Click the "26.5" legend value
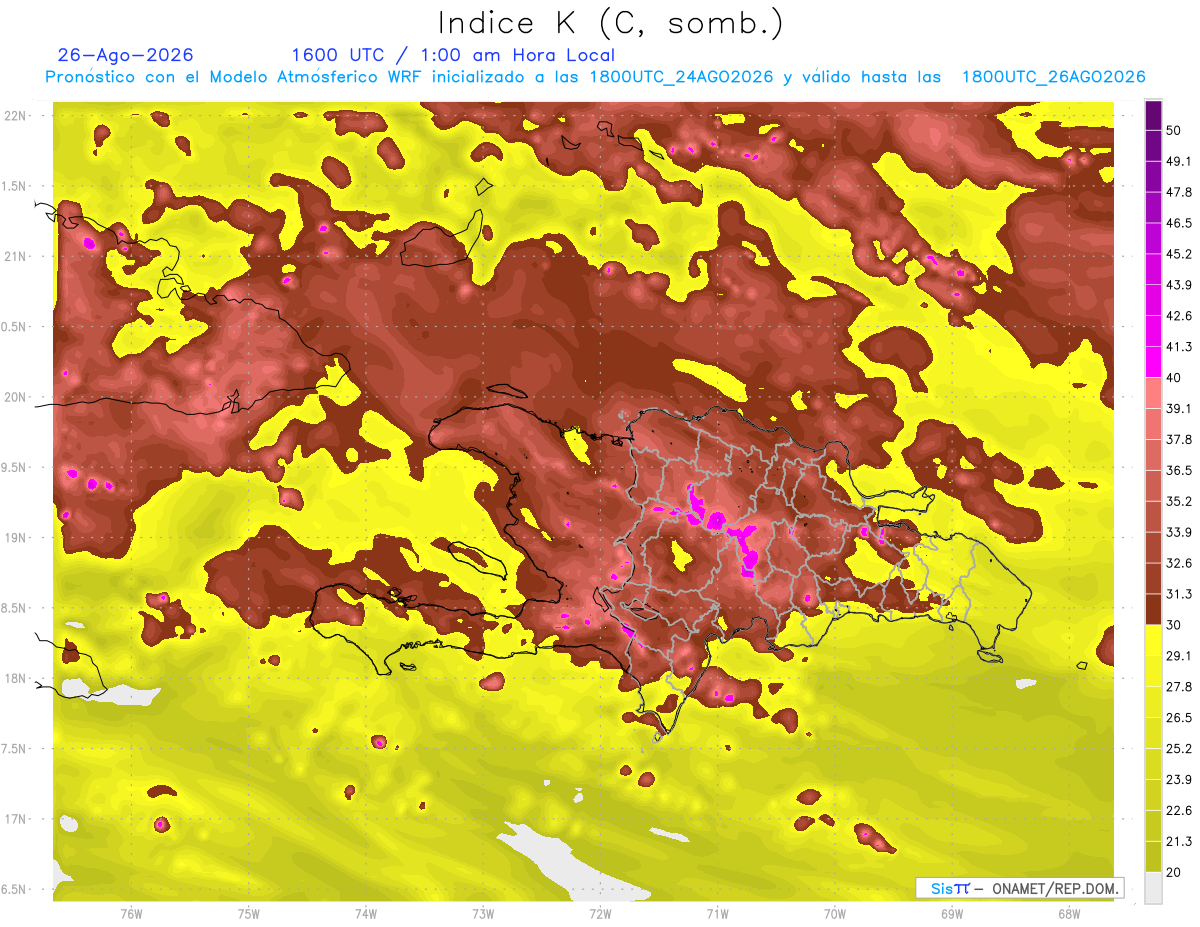 click(x=1178, y=717)
